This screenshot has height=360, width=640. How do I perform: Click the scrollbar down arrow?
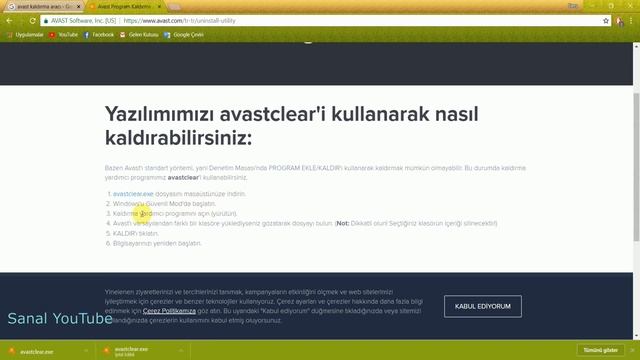[x=636, y=336]
